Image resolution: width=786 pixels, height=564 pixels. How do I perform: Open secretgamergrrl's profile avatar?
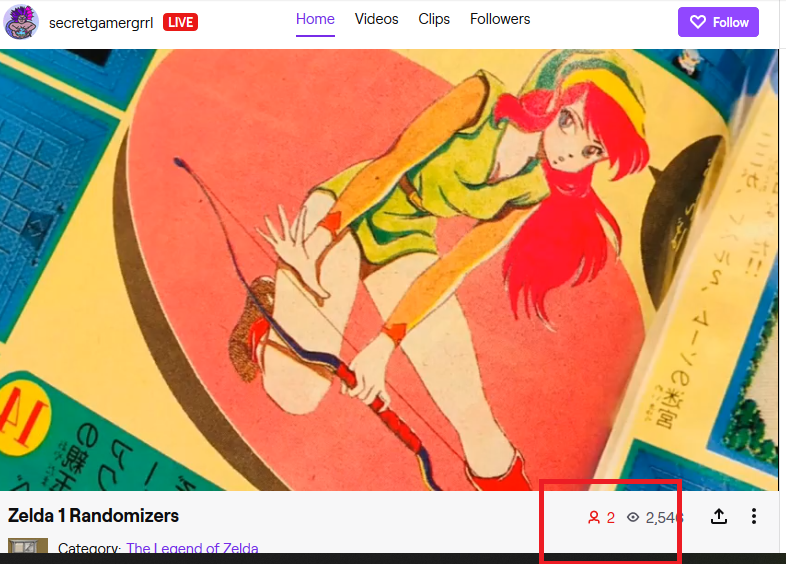pyautogui.click(x=21, y=22)
